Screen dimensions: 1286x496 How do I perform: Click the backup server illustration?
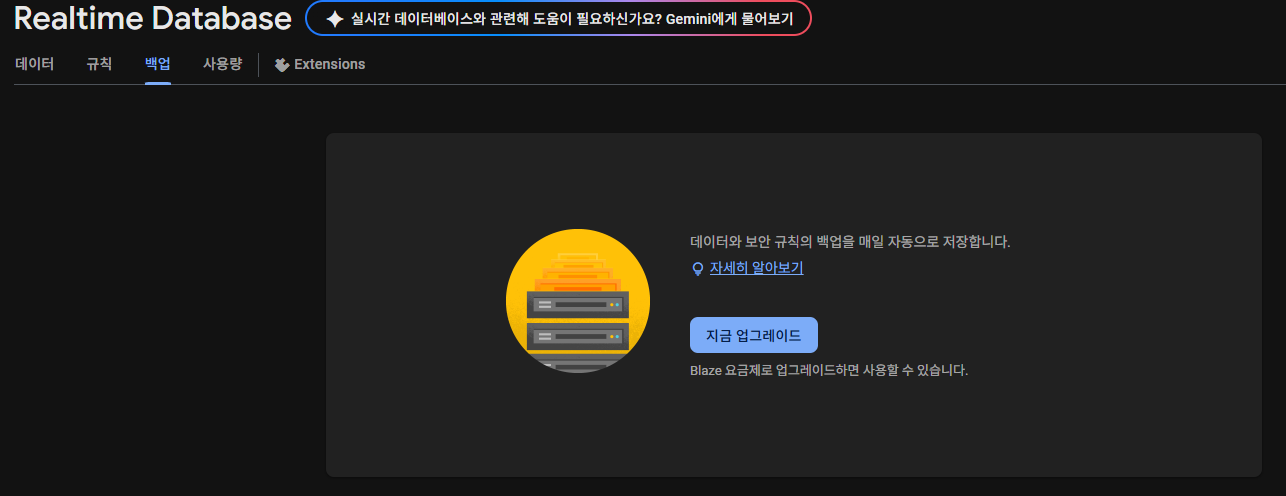(x=578, y=301)
